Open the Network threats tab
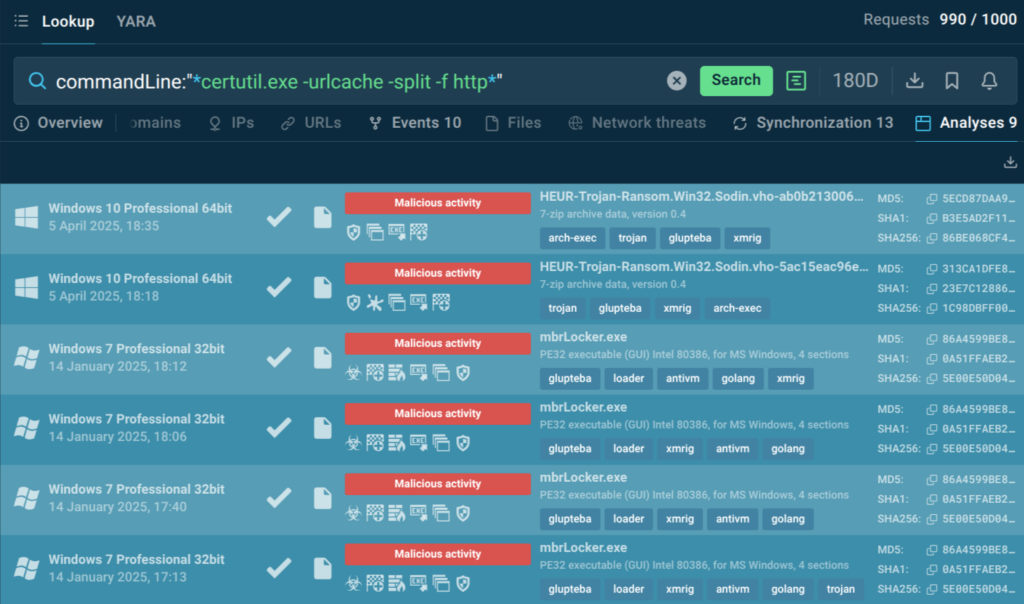The height and width of the screenshot is (604, 1024). click(x=637, y=123)
